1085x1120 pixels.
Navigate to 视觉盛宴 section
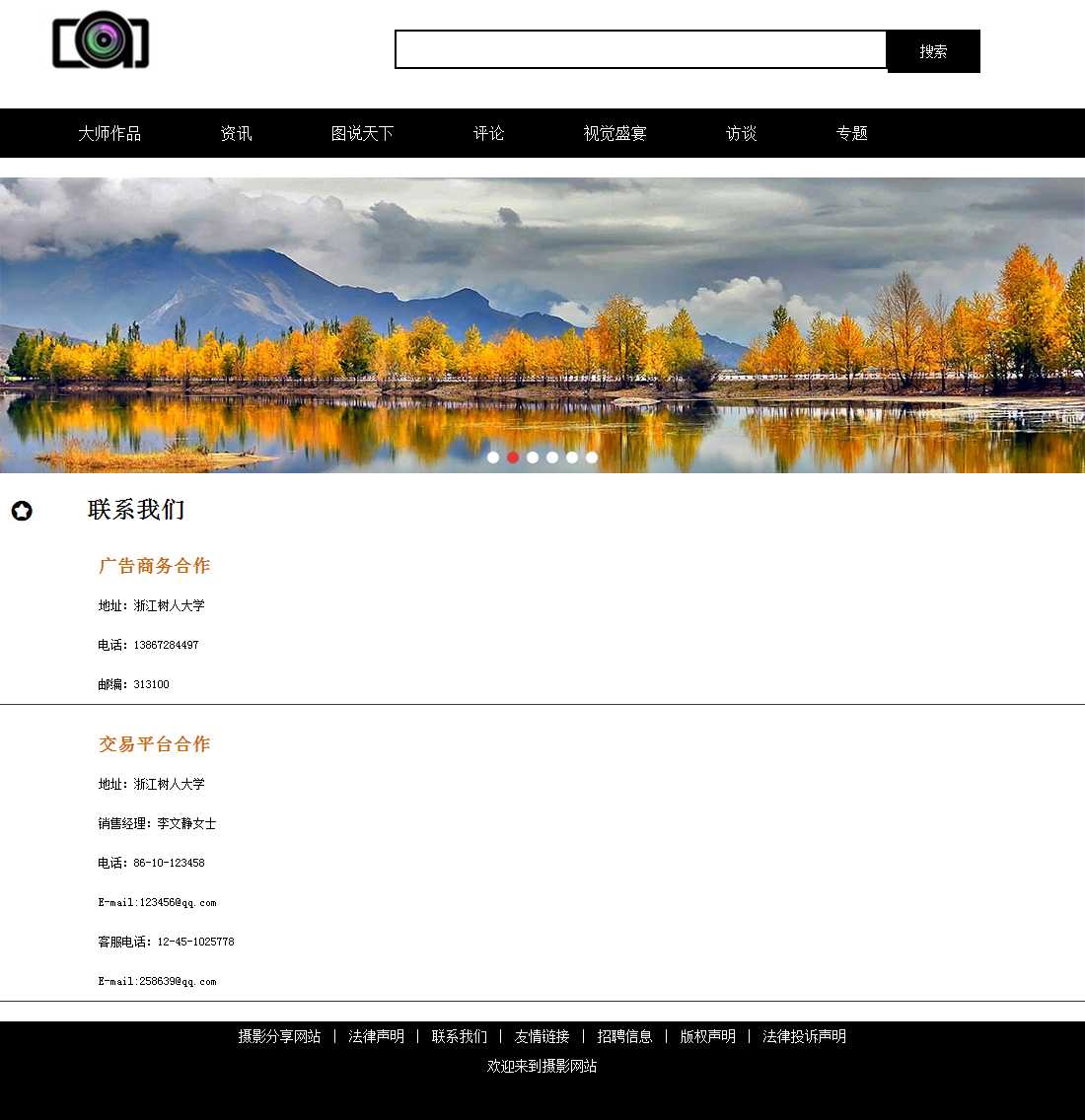(x=615, y=133)
